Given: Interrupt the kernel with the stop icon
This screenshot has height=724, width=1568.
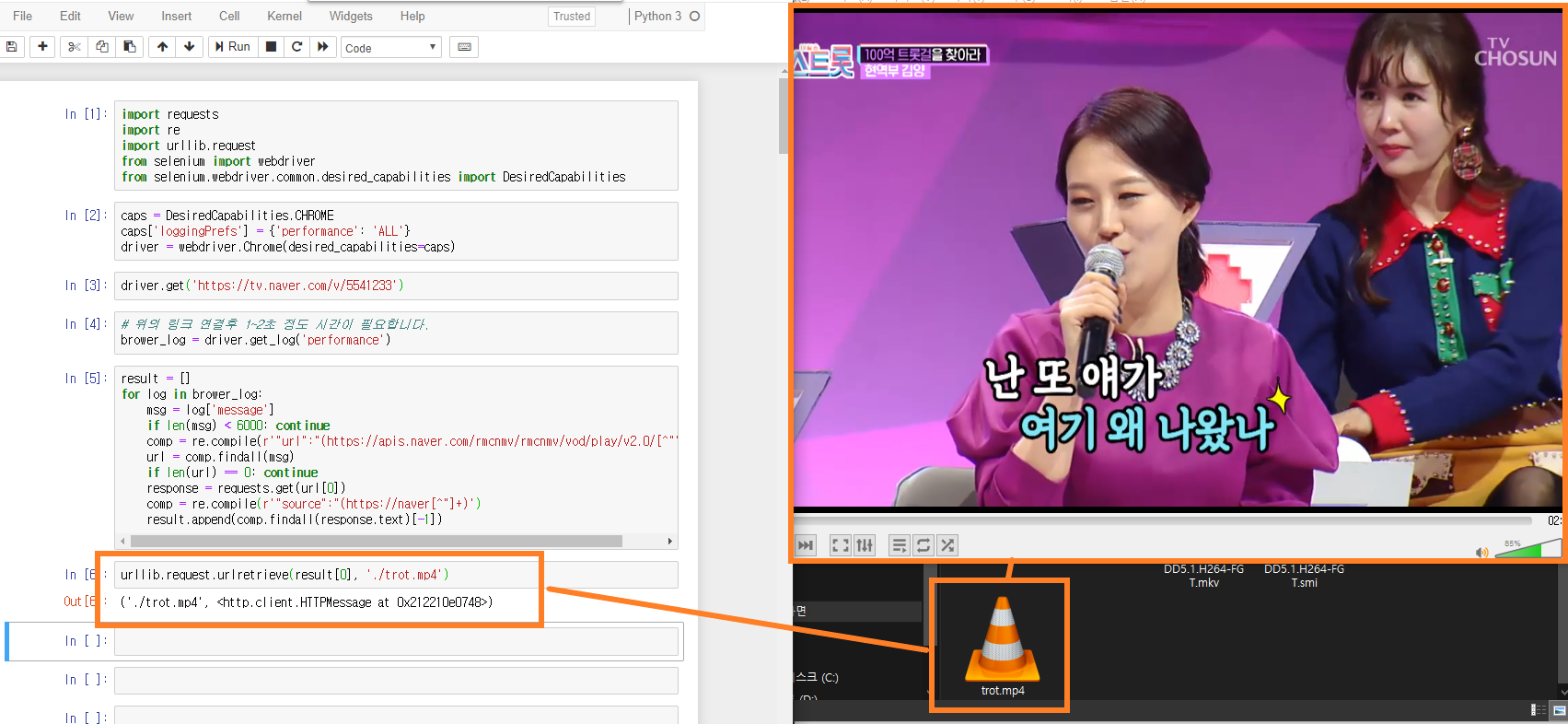Looking at the screenshot, I should tap(271, 47).
